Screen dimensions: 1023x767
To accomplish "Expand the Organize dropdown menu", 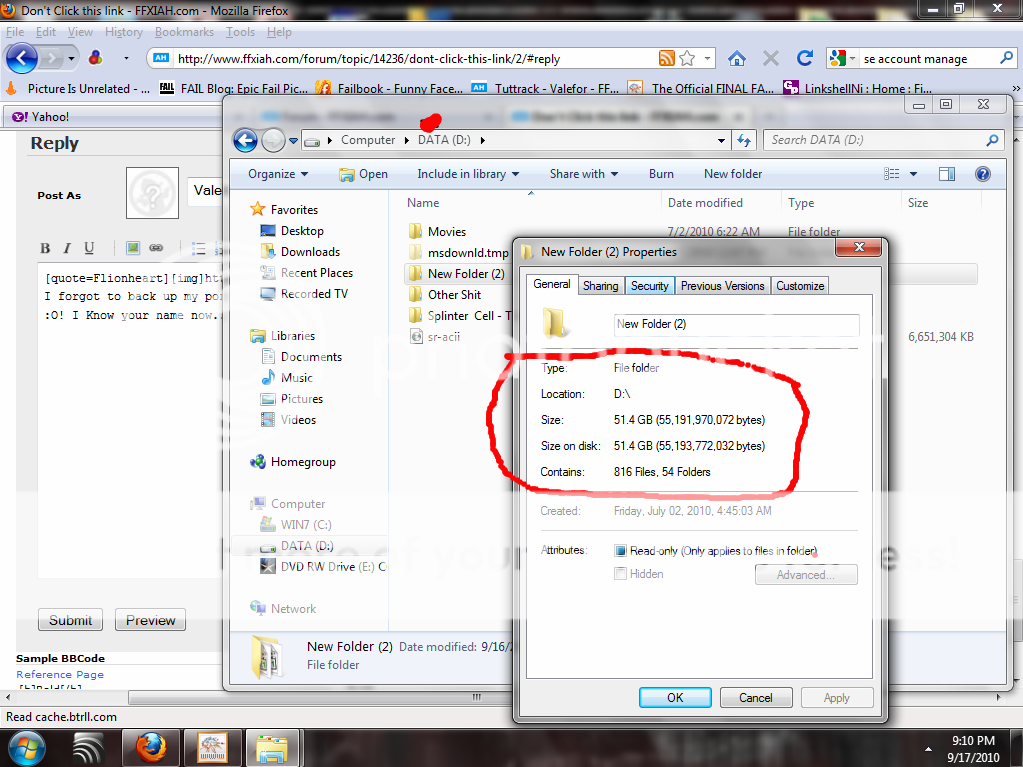I will (x=278, y=174).
